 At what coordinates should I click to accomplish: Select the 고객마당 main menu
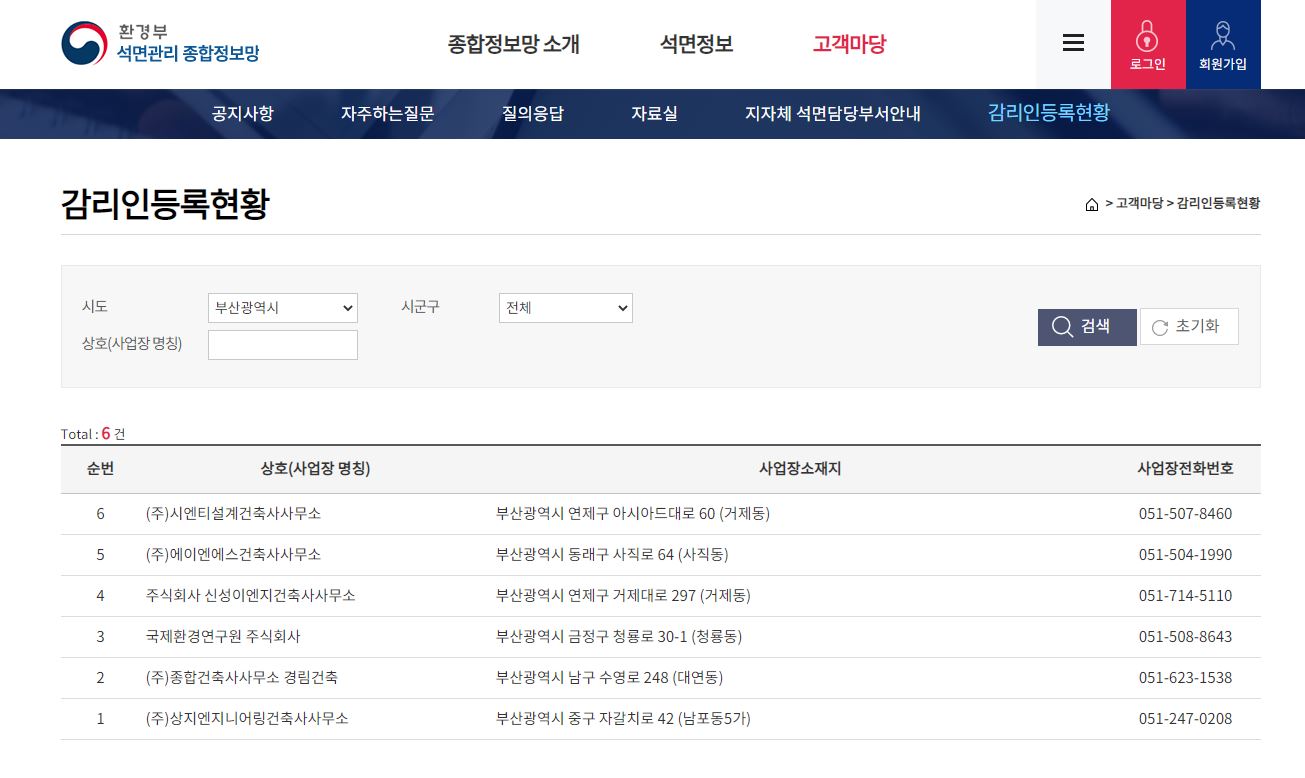coord(849,44)
